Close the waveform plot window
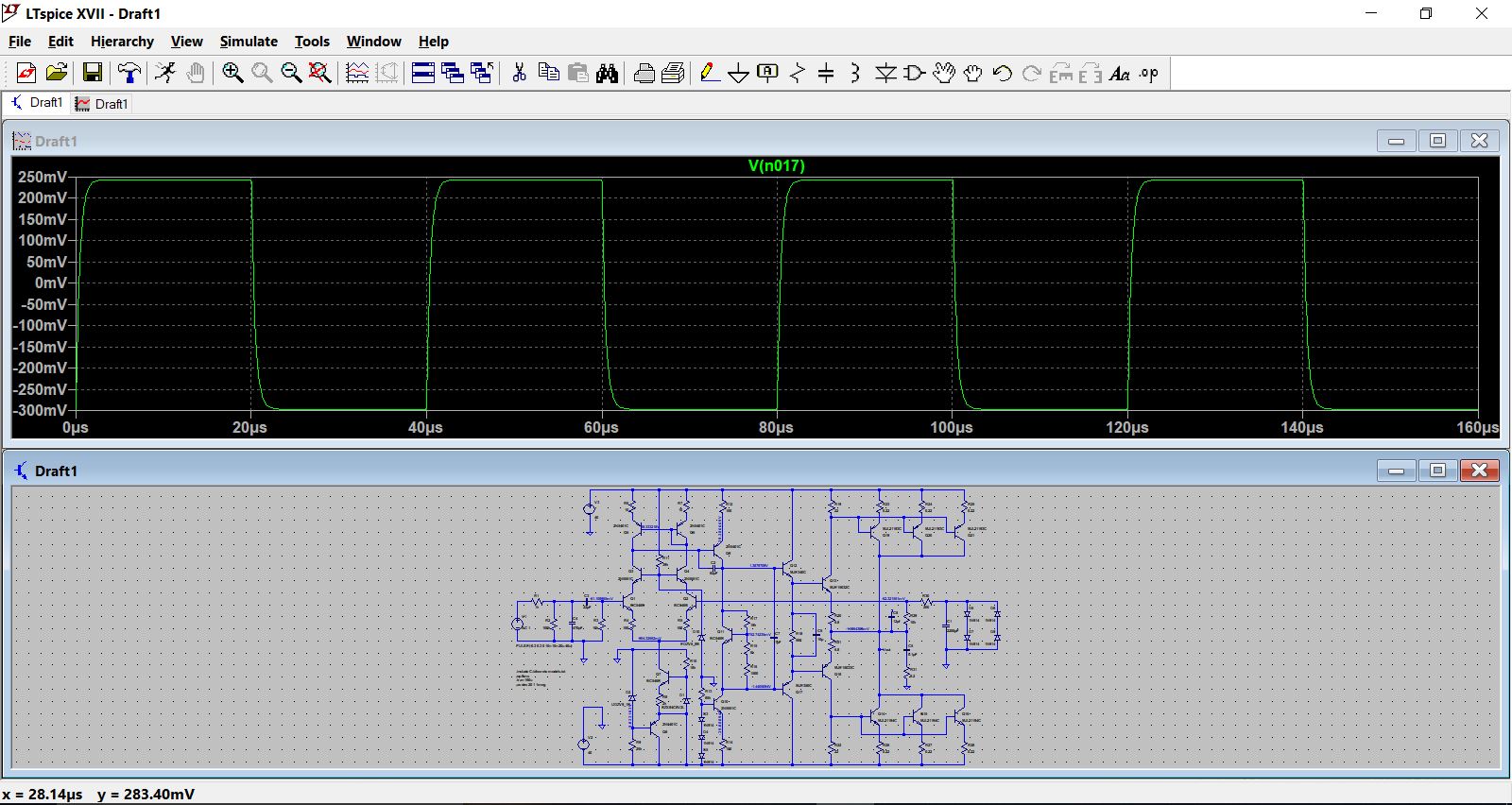 [x=1480, y=141]
